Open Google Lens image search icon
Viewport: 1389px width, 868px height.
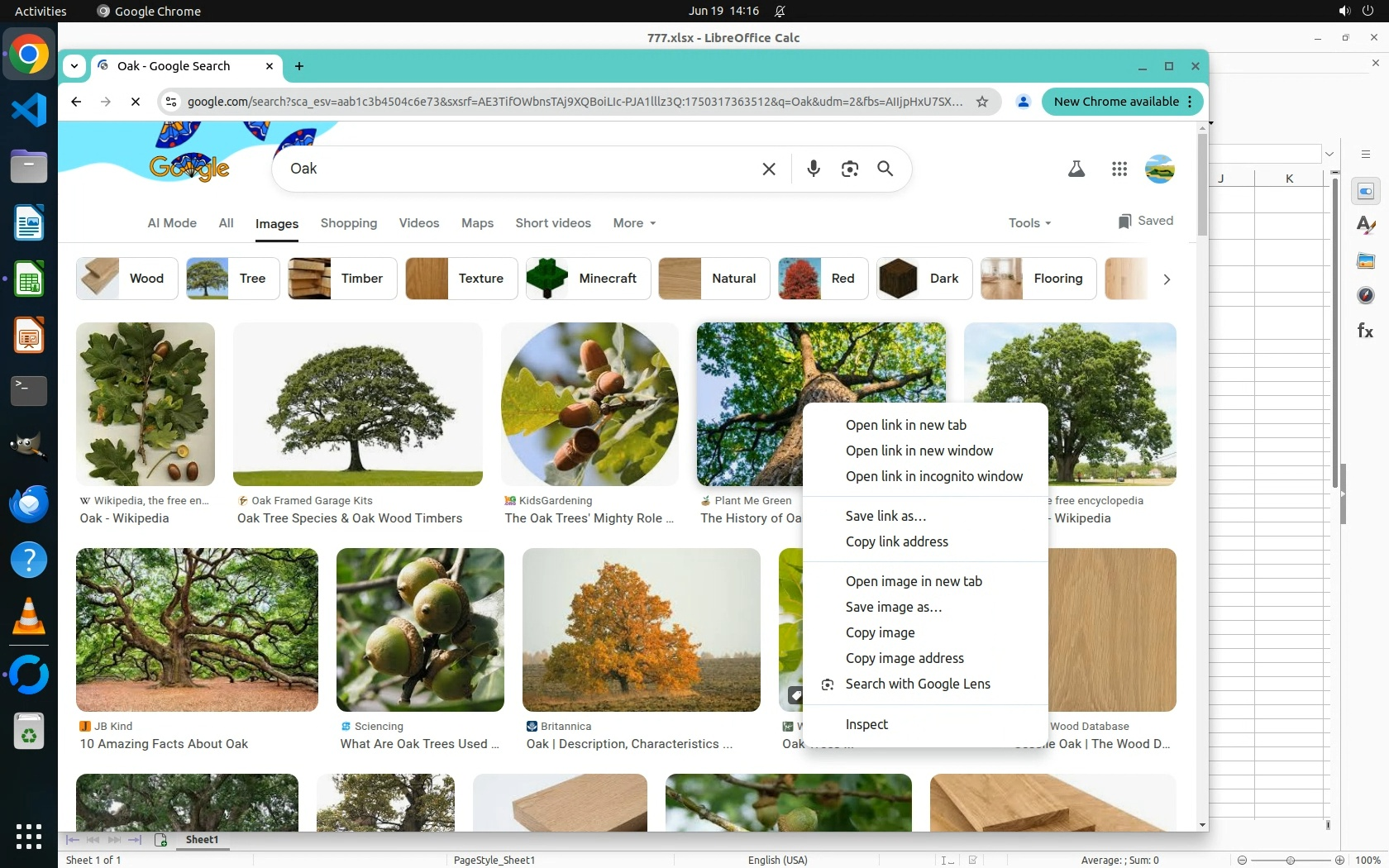tap(849, 169)
